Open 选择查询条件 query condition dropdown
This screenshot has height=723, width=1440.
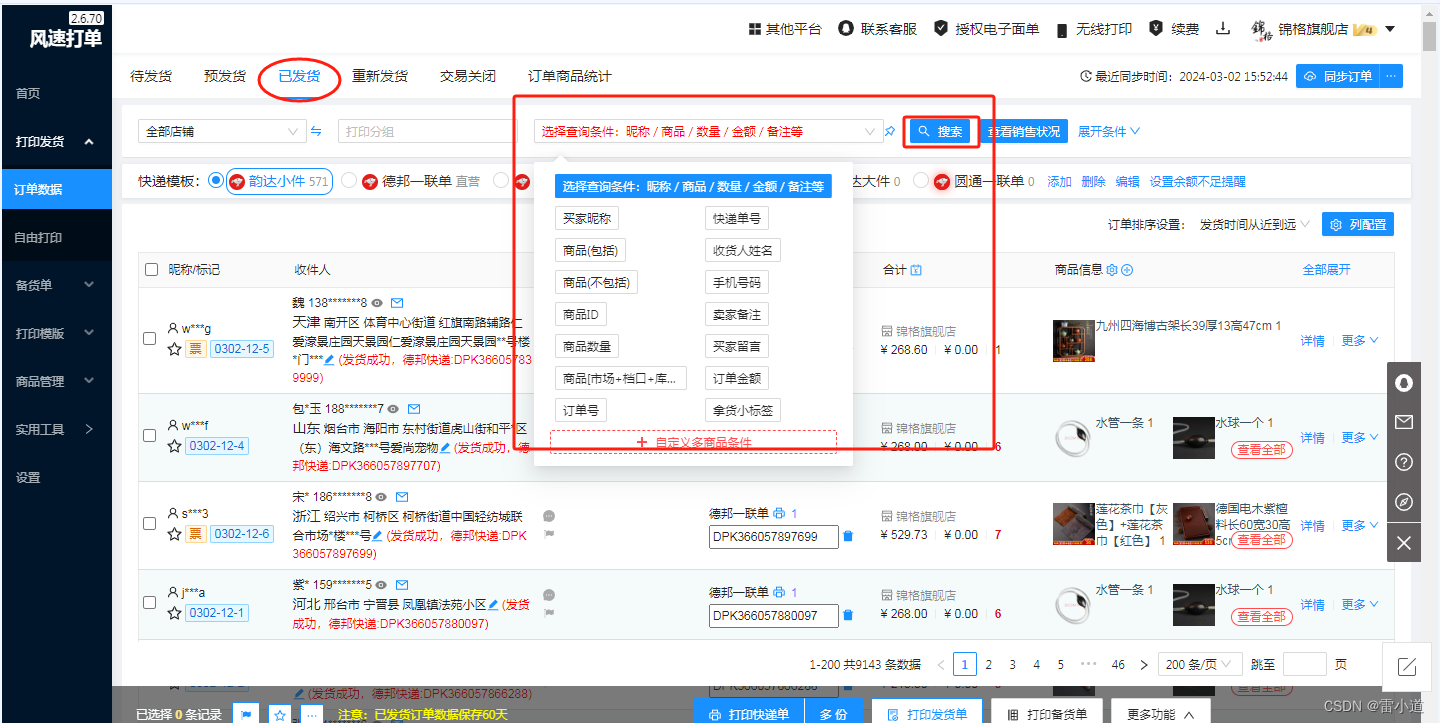(708, 131)
